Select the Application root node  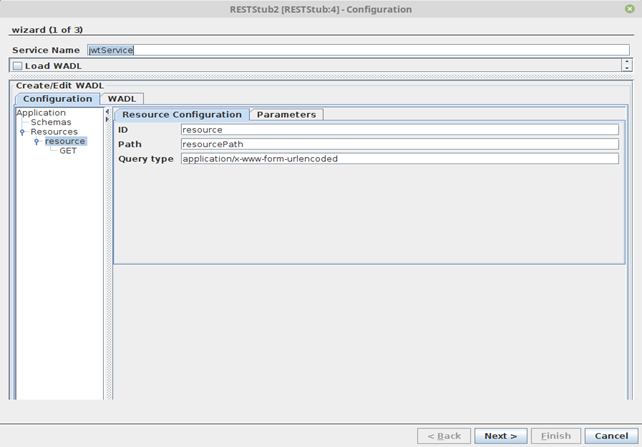41,113
